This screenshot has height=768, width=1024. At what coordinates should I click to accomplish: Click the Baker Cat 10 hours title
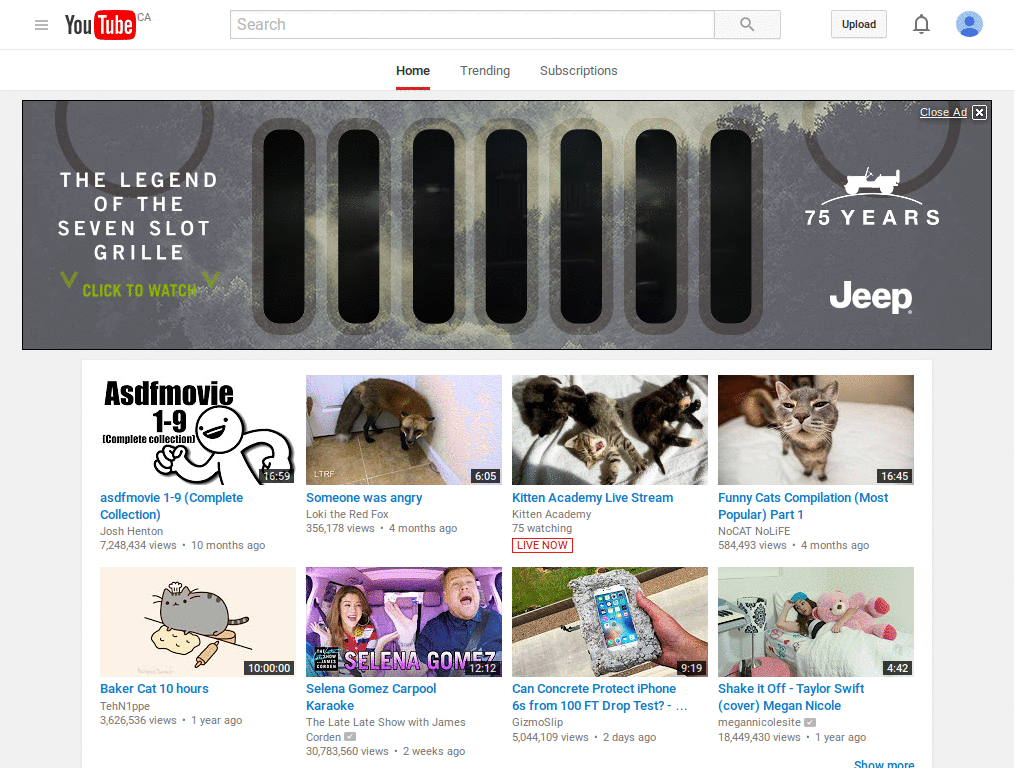[x=154, y=688]
